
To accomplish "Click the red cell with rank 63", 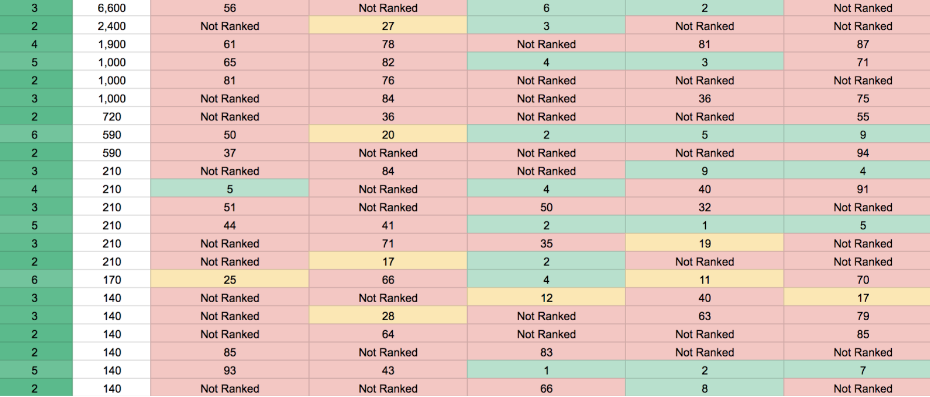I will tap(704, 316).
